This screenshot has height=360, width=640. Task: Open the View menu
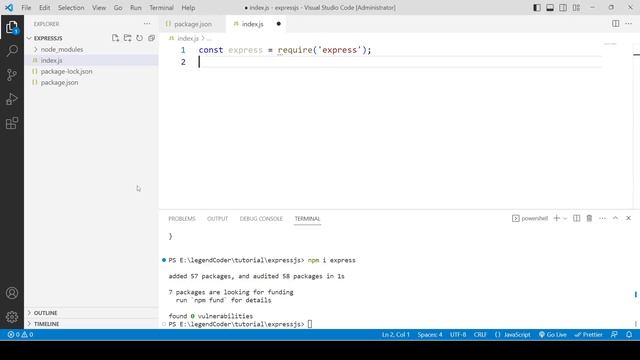99,8
